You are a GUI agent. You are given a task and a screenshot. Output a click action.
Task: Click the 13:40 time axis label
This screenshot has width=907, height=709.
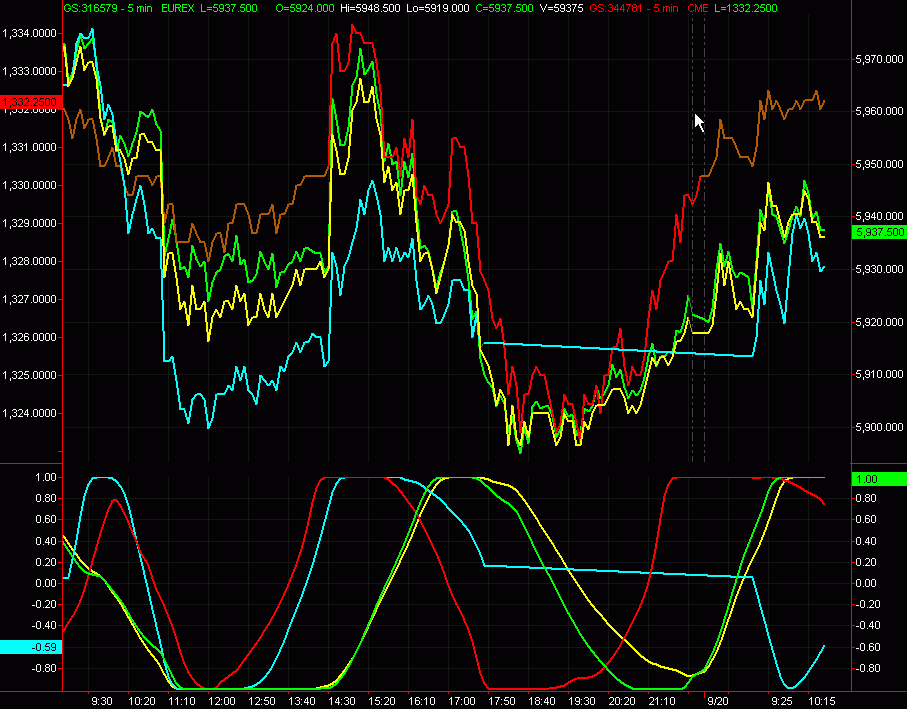(x=301, y=701)
